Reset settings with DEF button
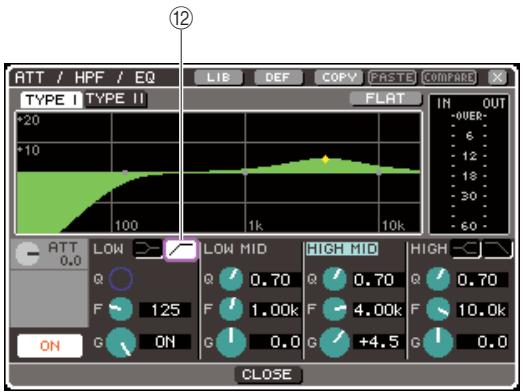This screenshot has height=392, width=523. [x=278, y=77]
